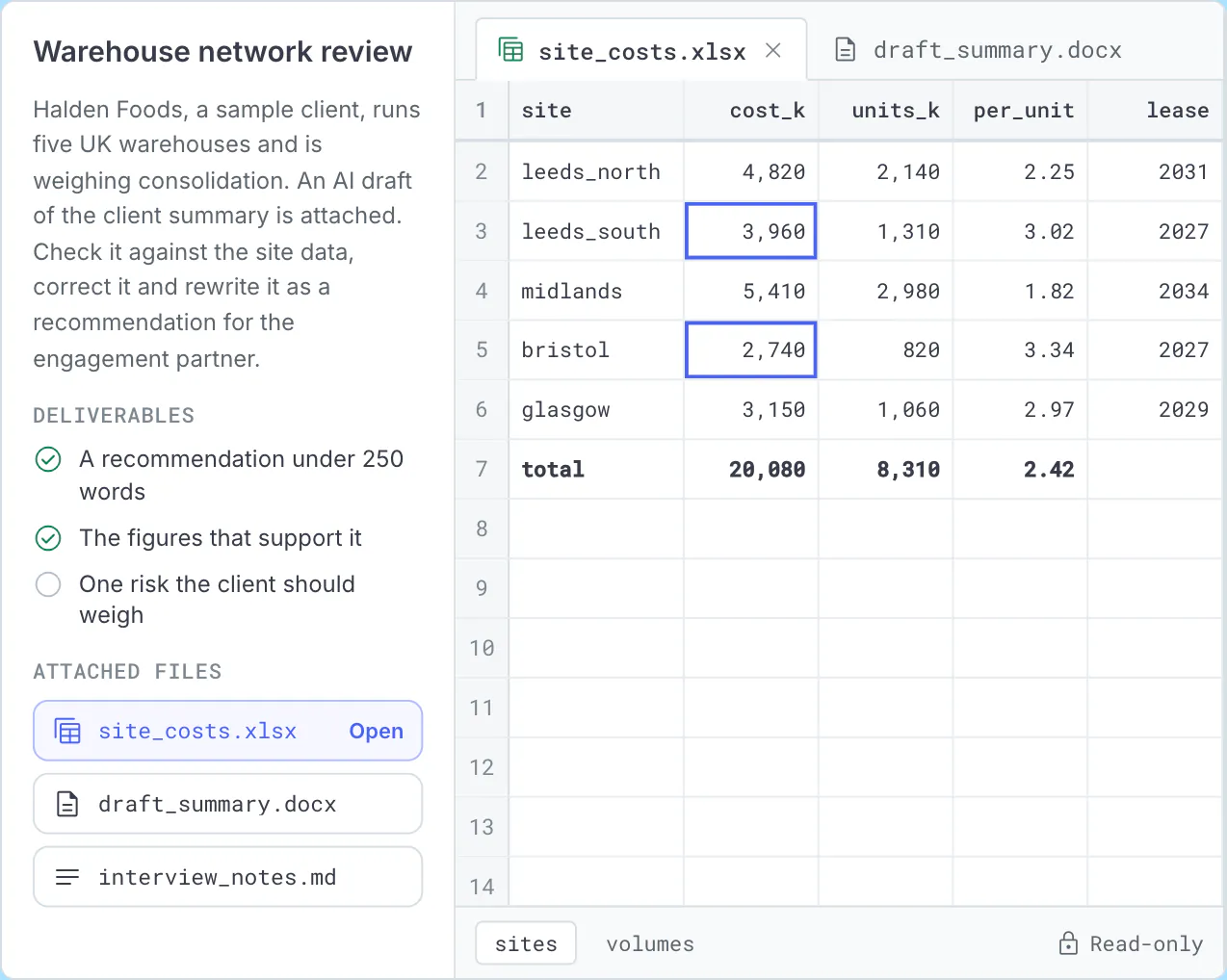Select the leeds_south per_unit cell 3.02

pyautogui.click(x=1021, y=231)
